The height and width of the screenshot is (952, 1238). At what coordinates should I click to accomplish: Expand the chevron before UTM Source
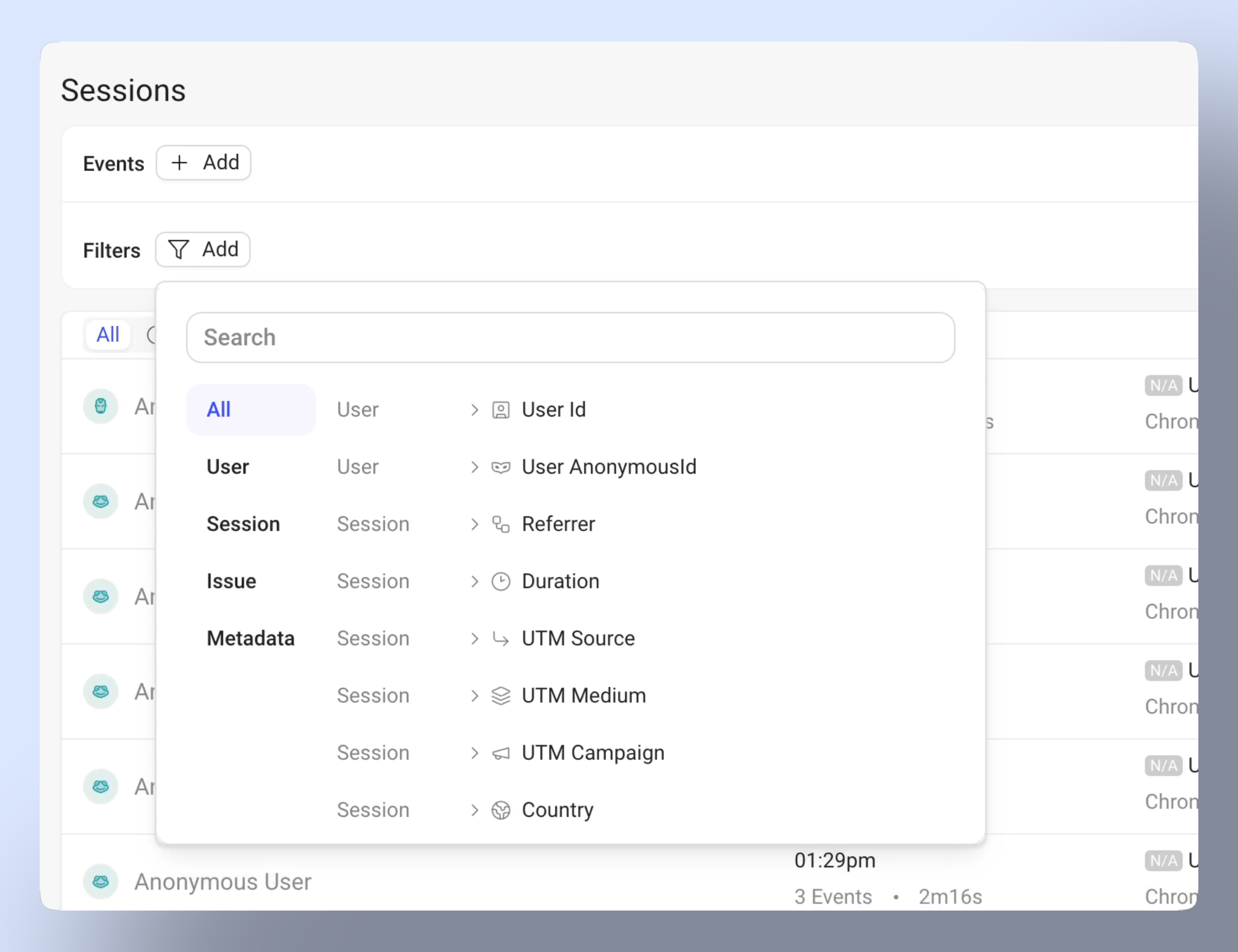pos(475,639)
